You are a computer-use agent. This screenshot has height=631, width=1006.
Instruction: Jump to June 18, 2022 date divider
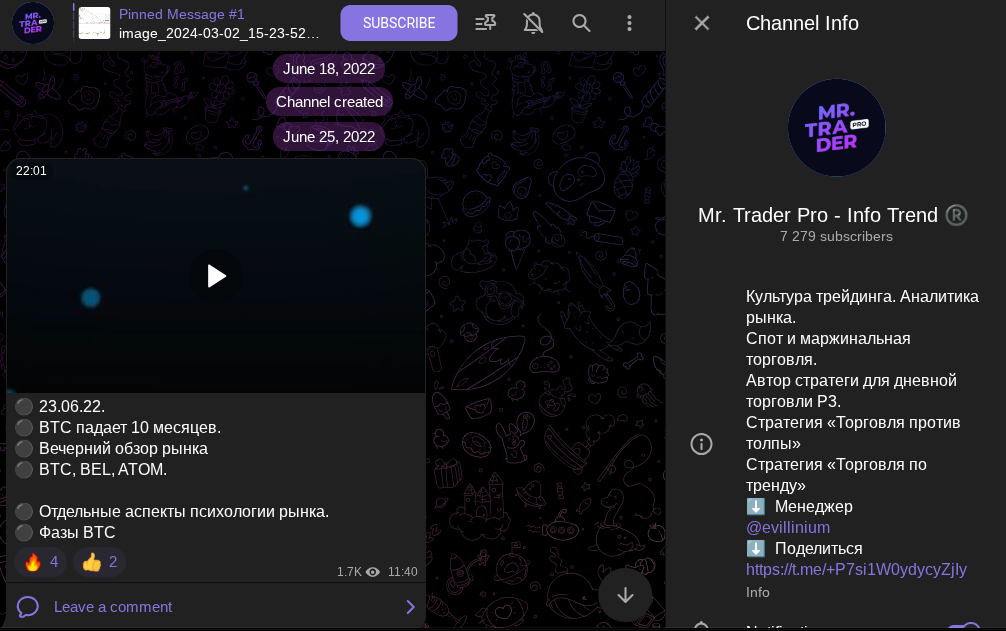click(329, 68)
